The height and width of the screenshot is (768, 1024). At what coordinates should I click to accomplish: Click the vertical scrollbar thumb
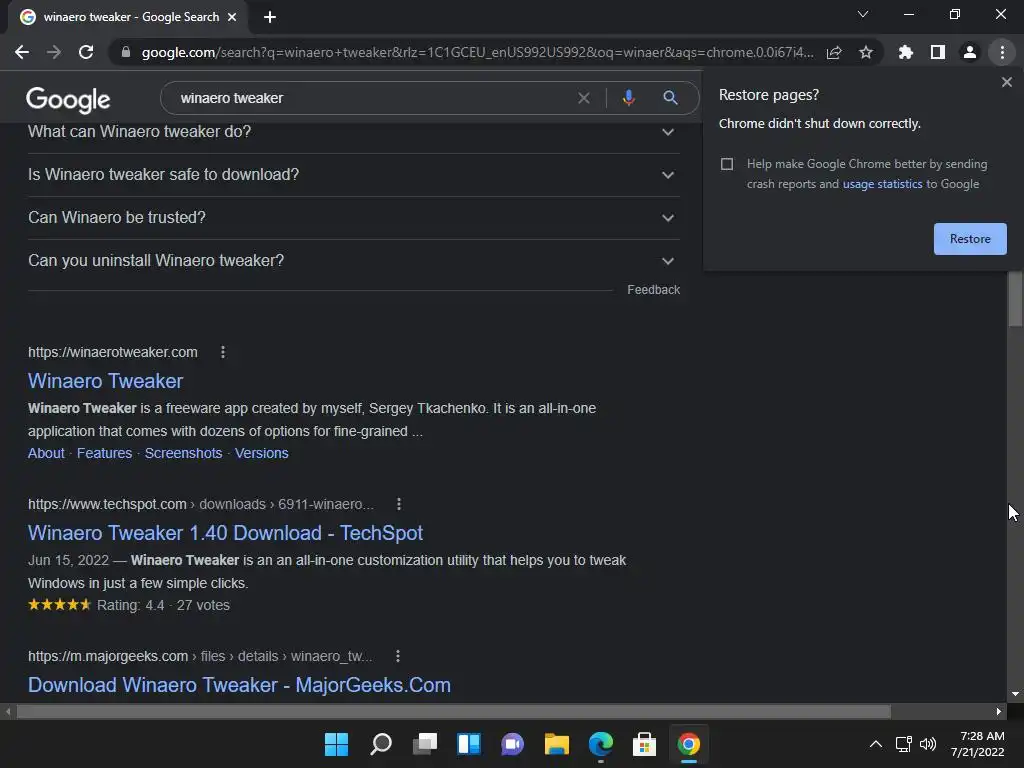click(x=1015, y=298)
